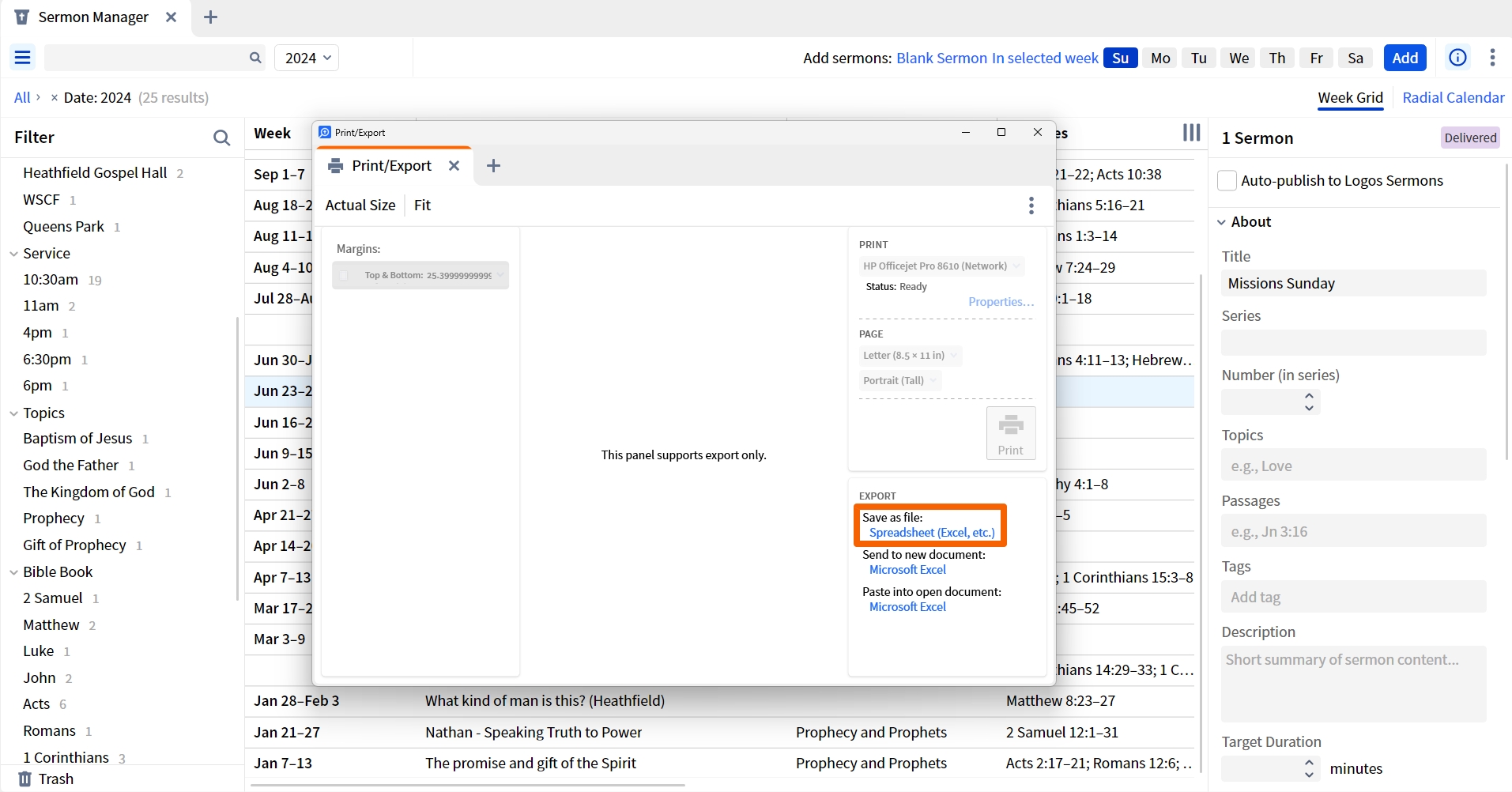Select Sa day toggle
The height and width of the screenshot is (792, 1512).
1356,58
